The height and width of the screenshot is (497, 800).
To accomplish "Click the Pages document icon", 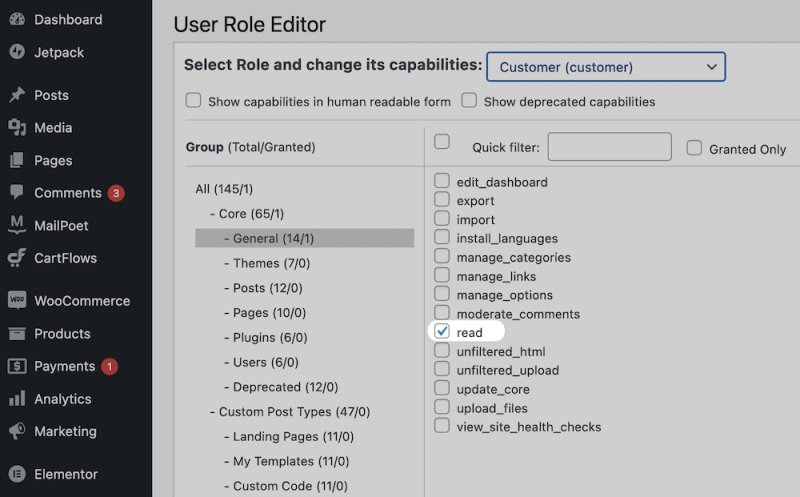I will pyautogui.click(x=17, y=160).
